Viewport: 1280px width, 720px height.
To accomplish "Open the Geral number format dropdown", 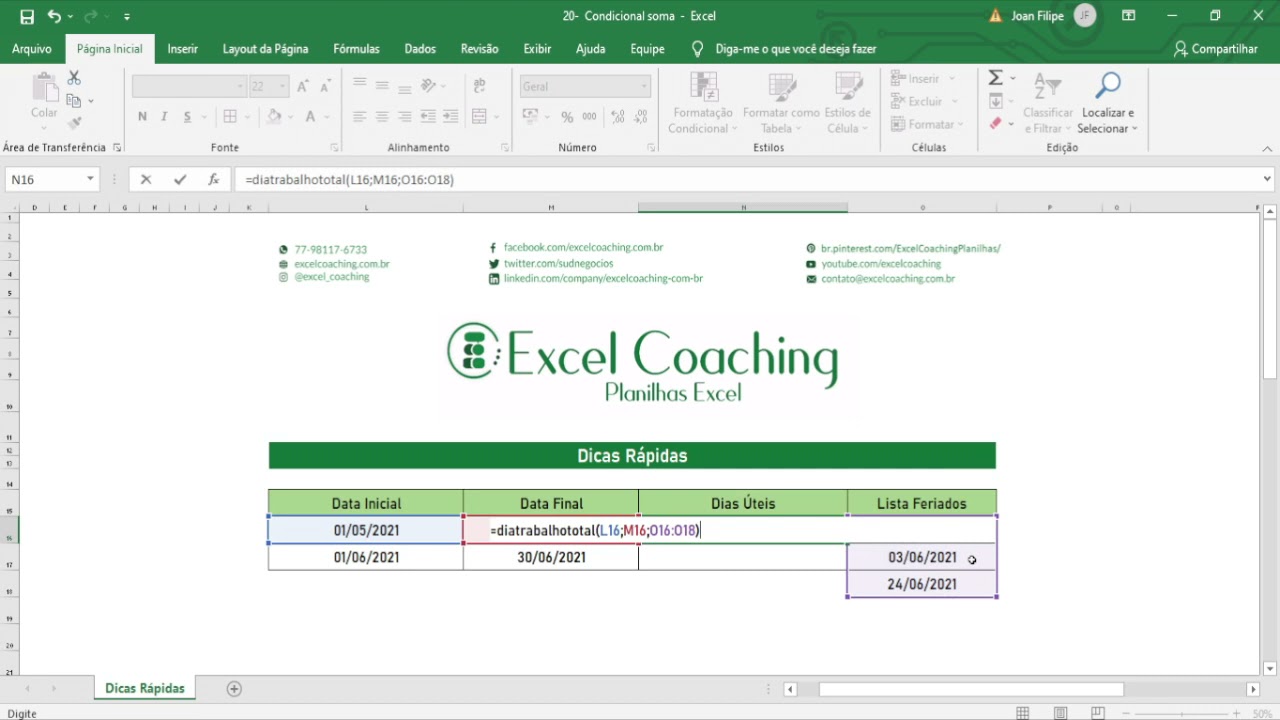I will pos(643,87).
